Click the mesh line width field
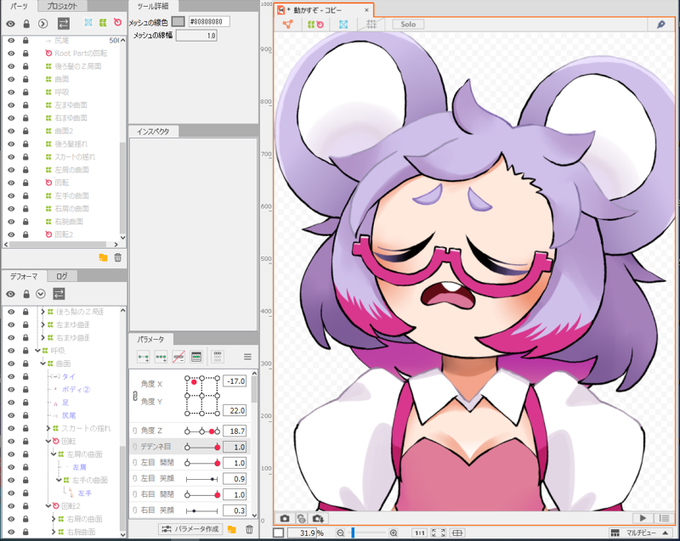Image resolution: width=680 pixels, height=541 pixels. click(196, 36)
